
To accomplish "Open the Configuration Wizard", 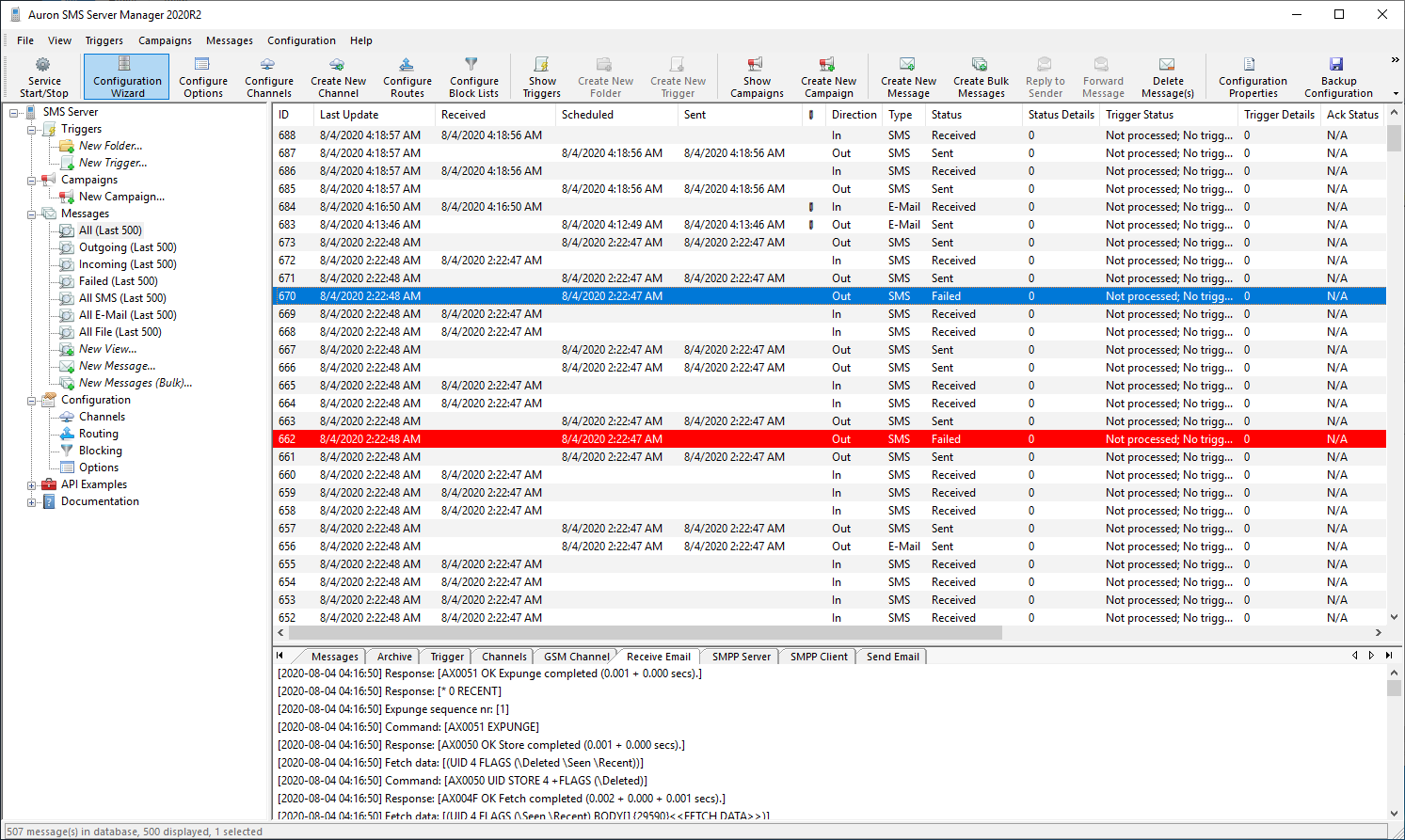I will pos(127,76).
